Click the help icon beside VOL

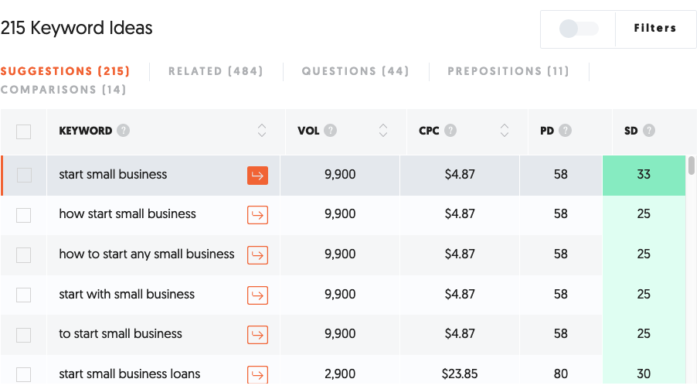tap(330, 130)
